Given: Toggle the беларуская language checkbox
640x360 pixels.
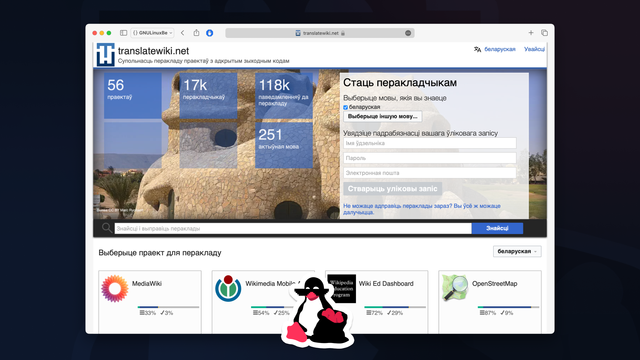Looking at the screenshot, I should (x=345, y=107).
